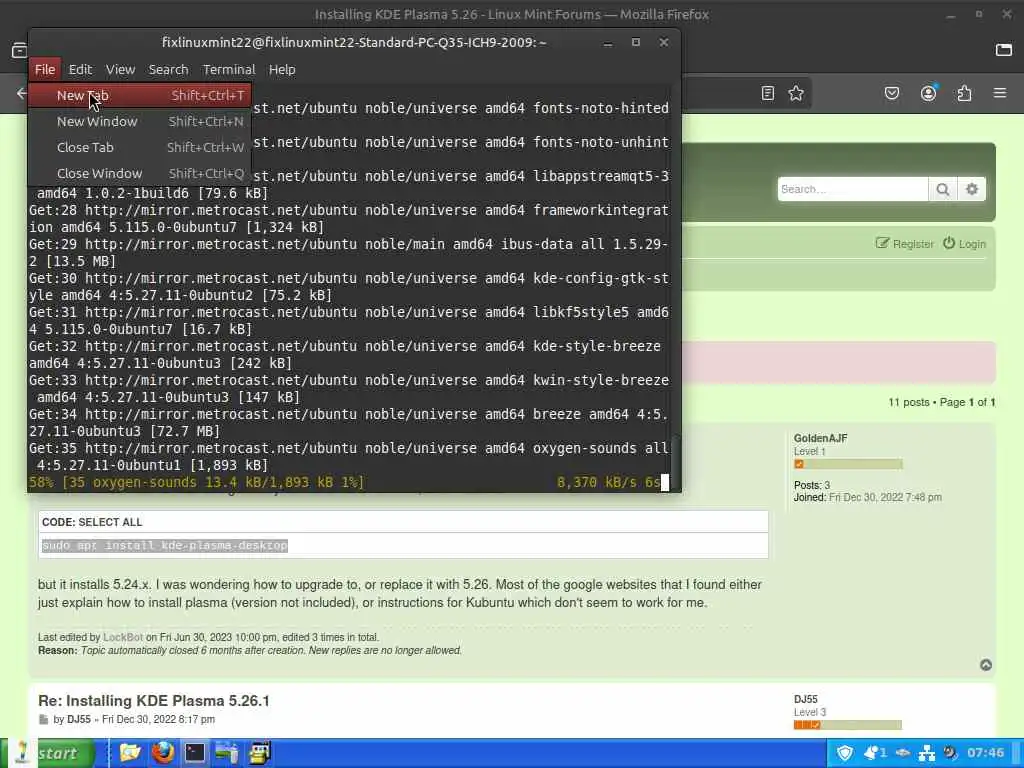Screen dimensions: 1024x768
Task: Open LockBot user link
Action: click(x=123, y=637)
